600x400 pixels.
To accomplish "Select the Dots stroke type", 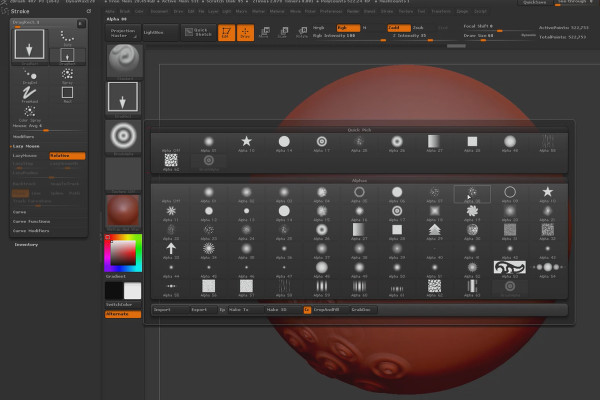I will pos(67,38).
